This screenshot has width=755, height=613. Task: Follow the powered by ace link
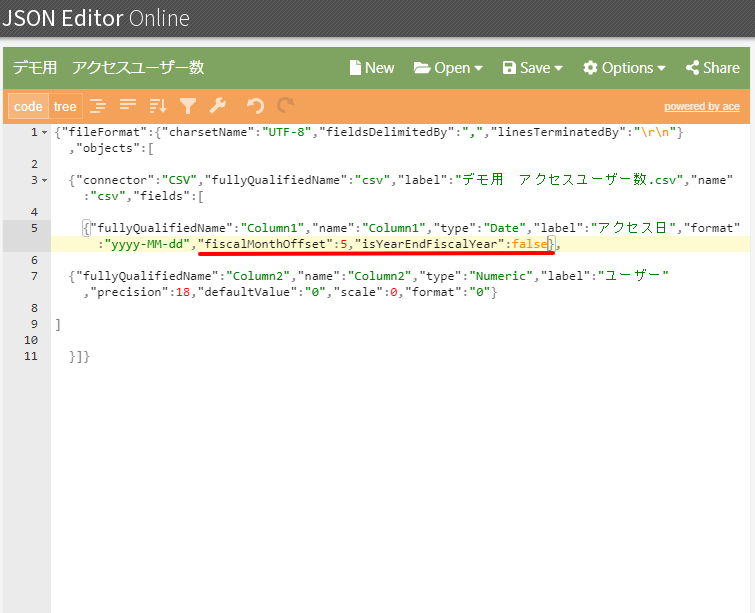(702, 107)
